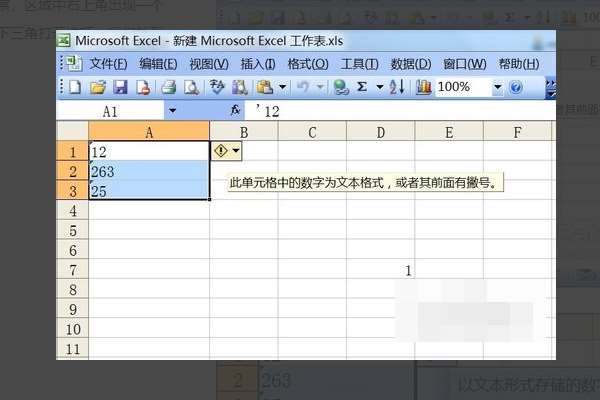Viewport: 600px width, 400px height.
Task: Select row 4 header
Action: coord(72,211)
